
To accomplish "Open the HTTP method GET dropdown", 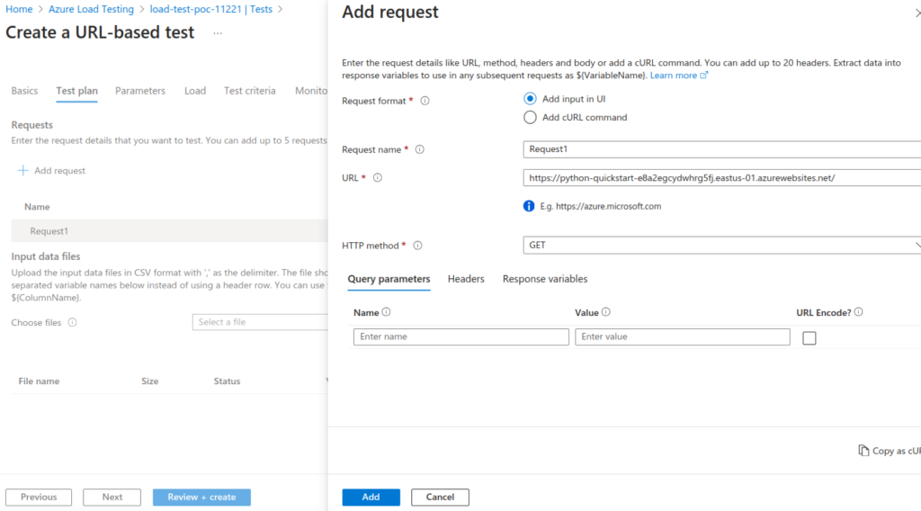I will pyautogui.click(x=722, y=246).
